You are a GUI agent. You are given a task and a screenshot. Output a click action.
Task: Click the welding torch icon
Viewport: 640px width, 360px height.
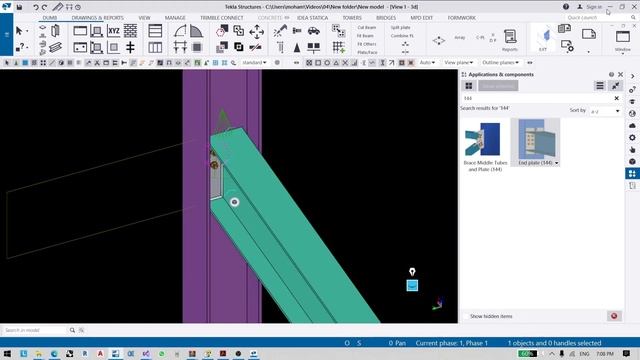280,31
